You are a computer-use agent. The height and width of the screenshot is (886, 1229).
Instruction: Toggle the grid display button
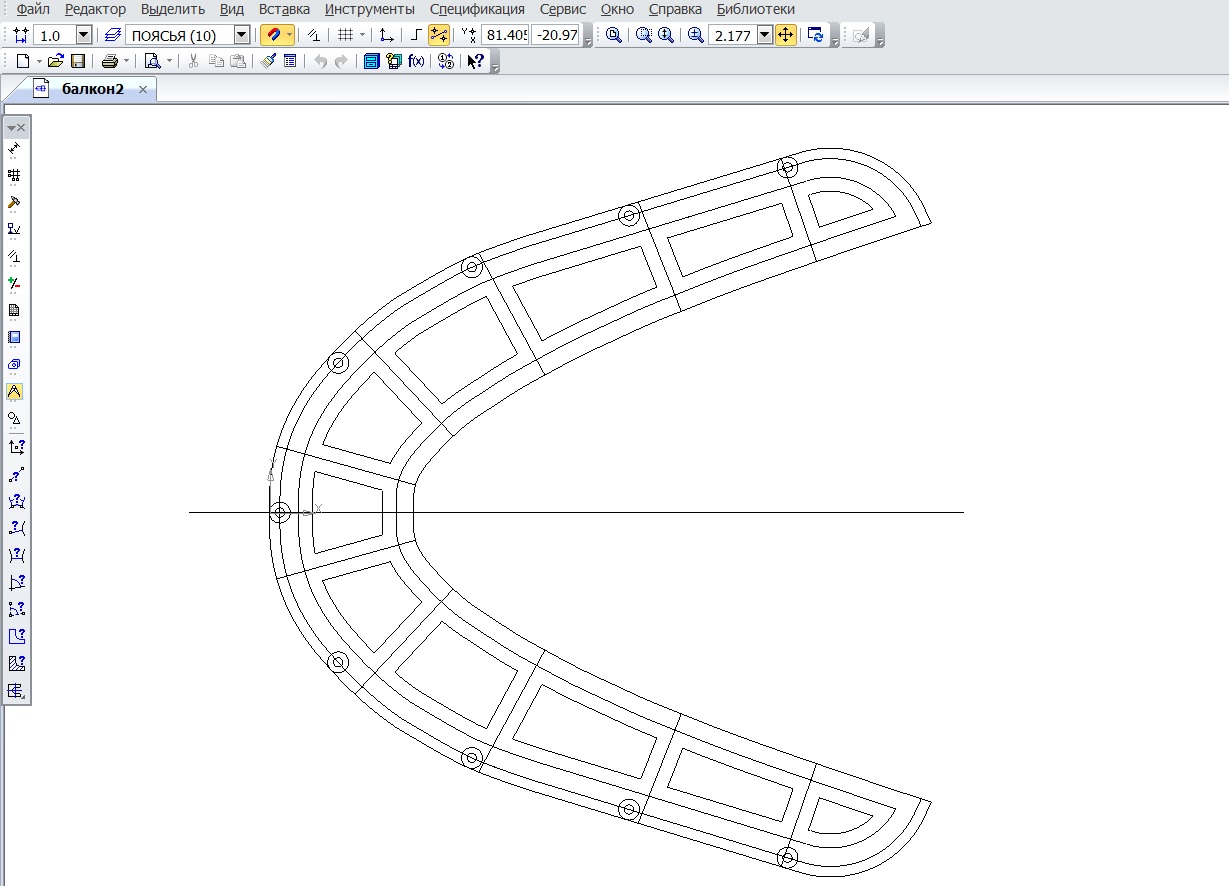coord(345,35)
